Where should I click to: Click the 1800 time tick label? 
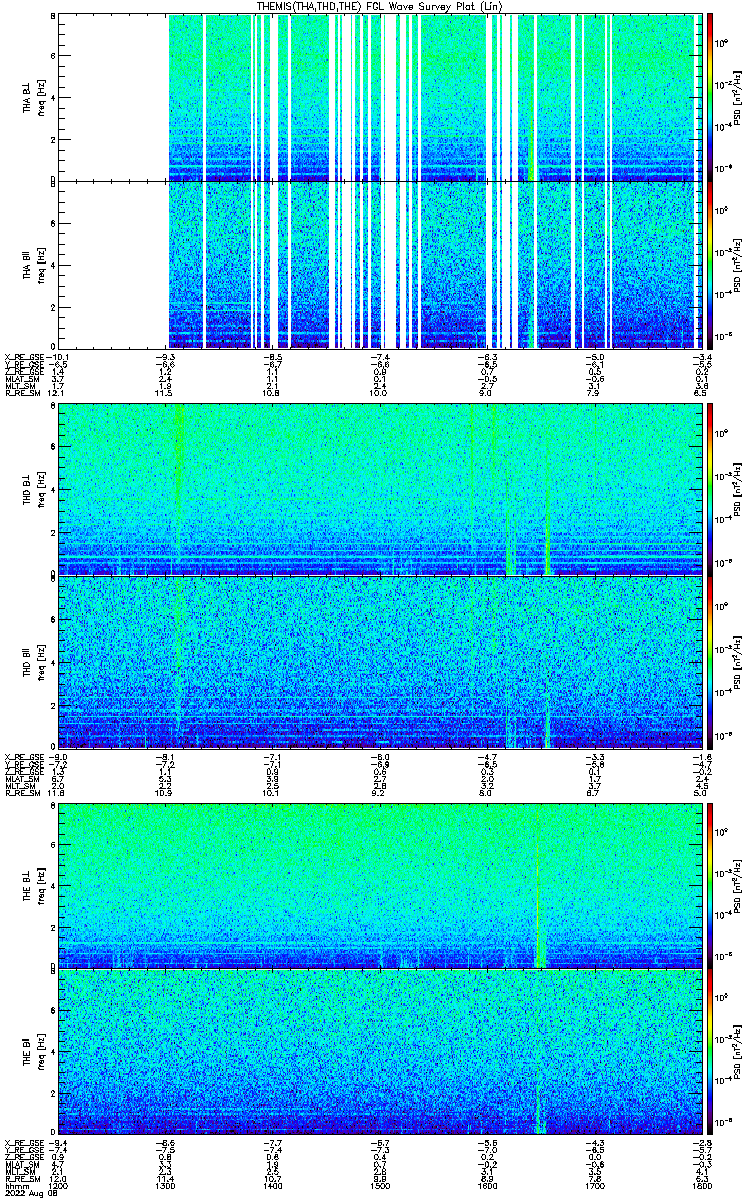[x=701, y=1185]
